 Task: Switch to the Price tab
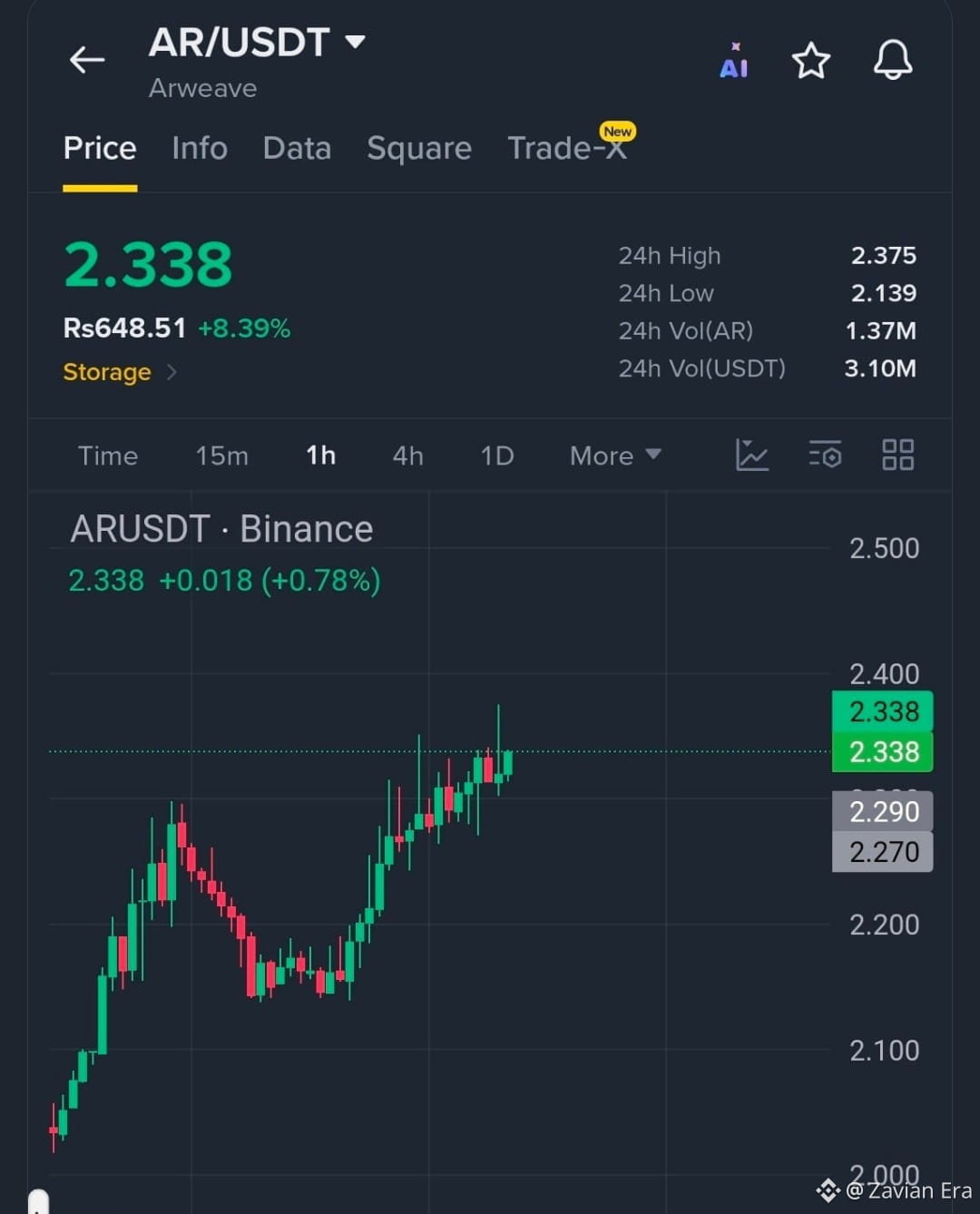pos(100,148)
